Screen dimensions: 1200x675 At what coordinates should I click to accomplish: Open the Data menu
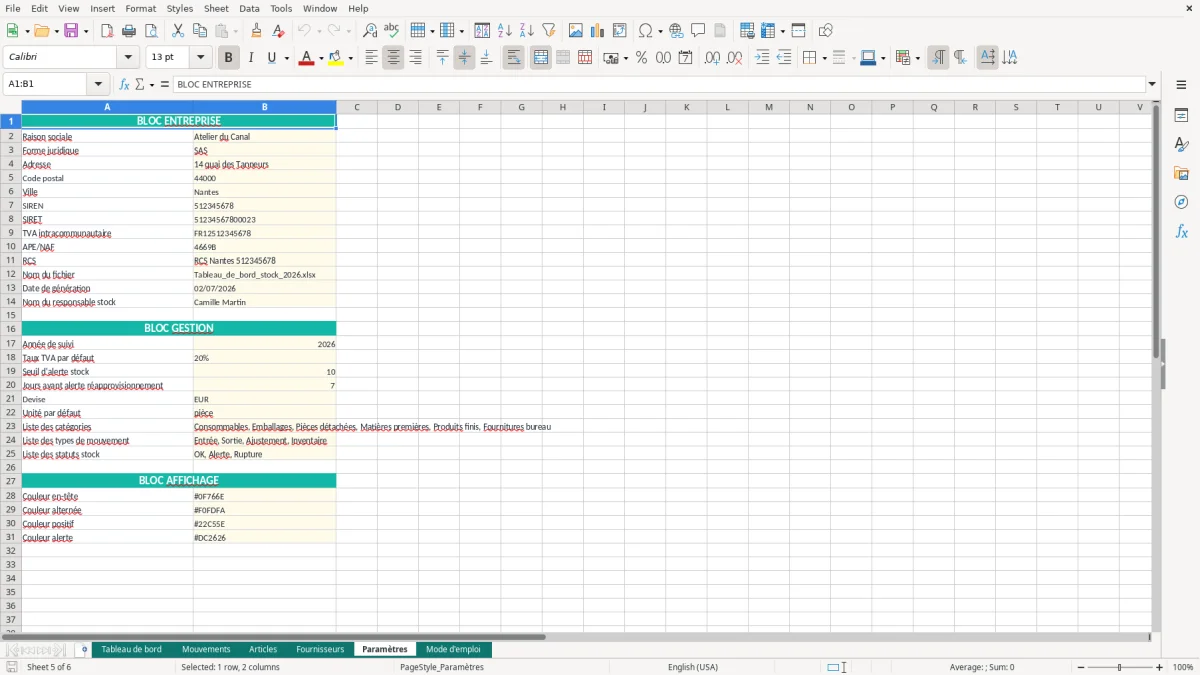click(249, 8)
